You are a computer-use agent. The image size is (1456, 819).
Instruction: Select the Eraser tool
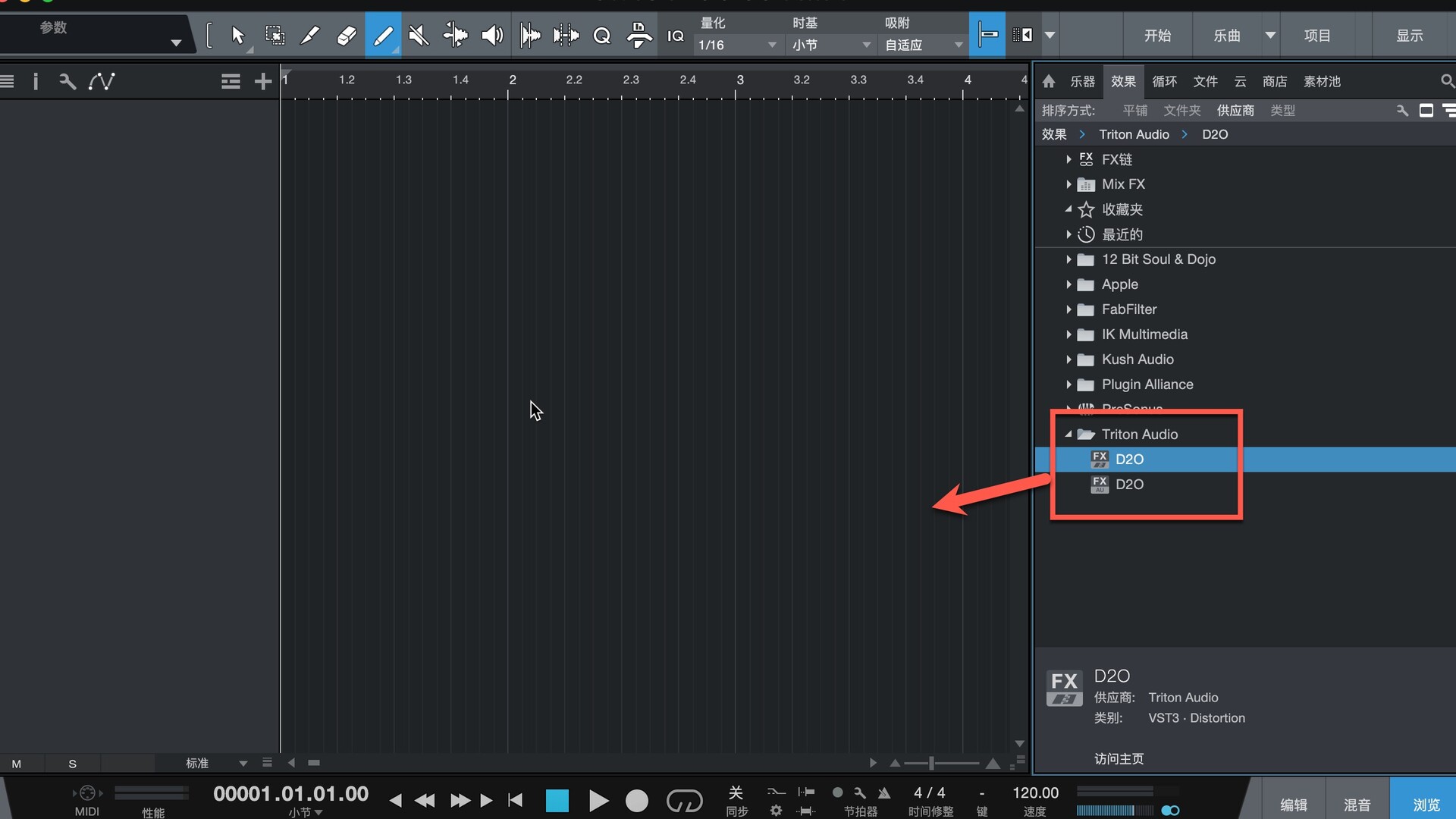[x=346, y=36]
